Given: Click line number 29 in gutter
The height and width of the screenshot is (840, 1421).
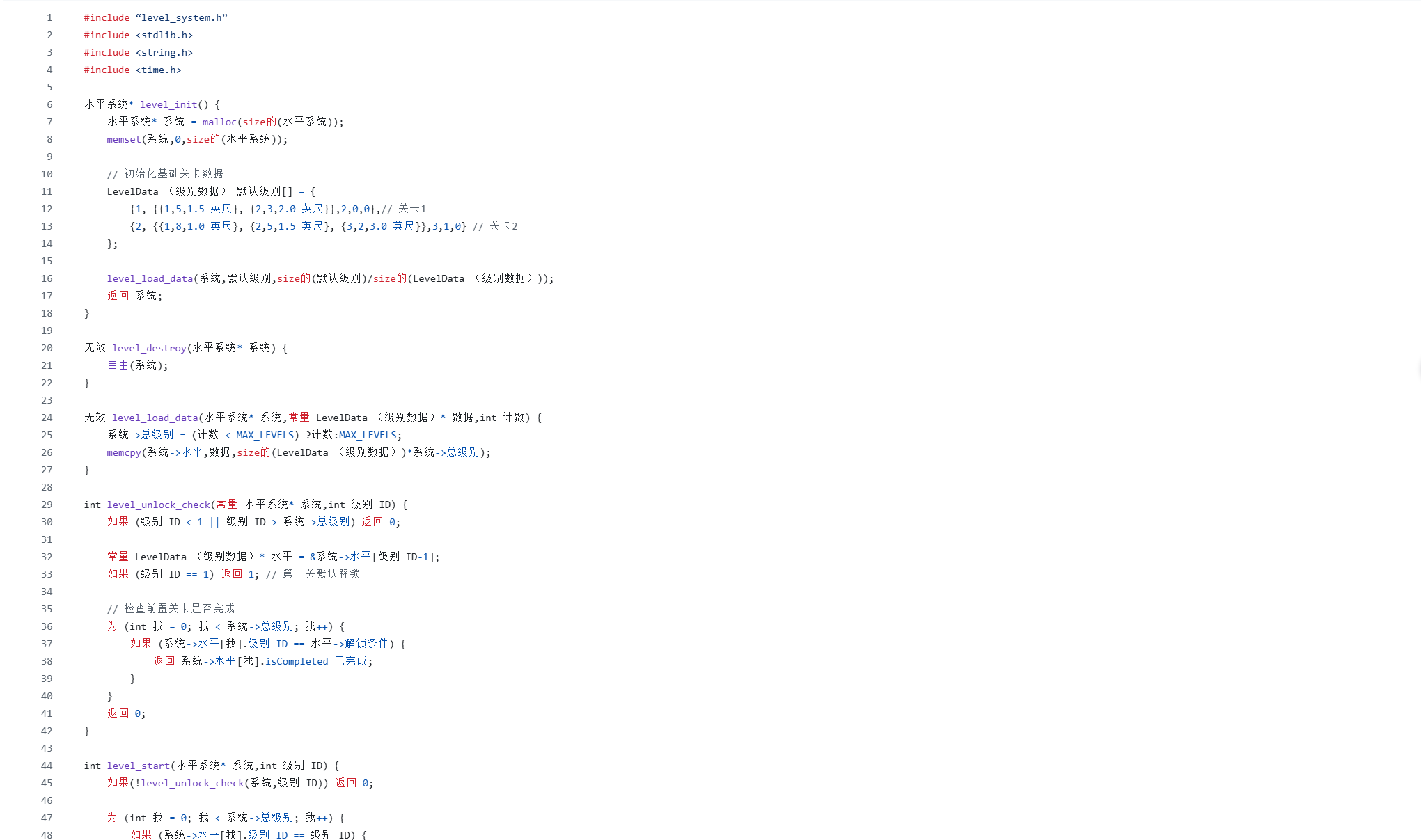Looking at the screenshot, I should (x=47, y=505).
